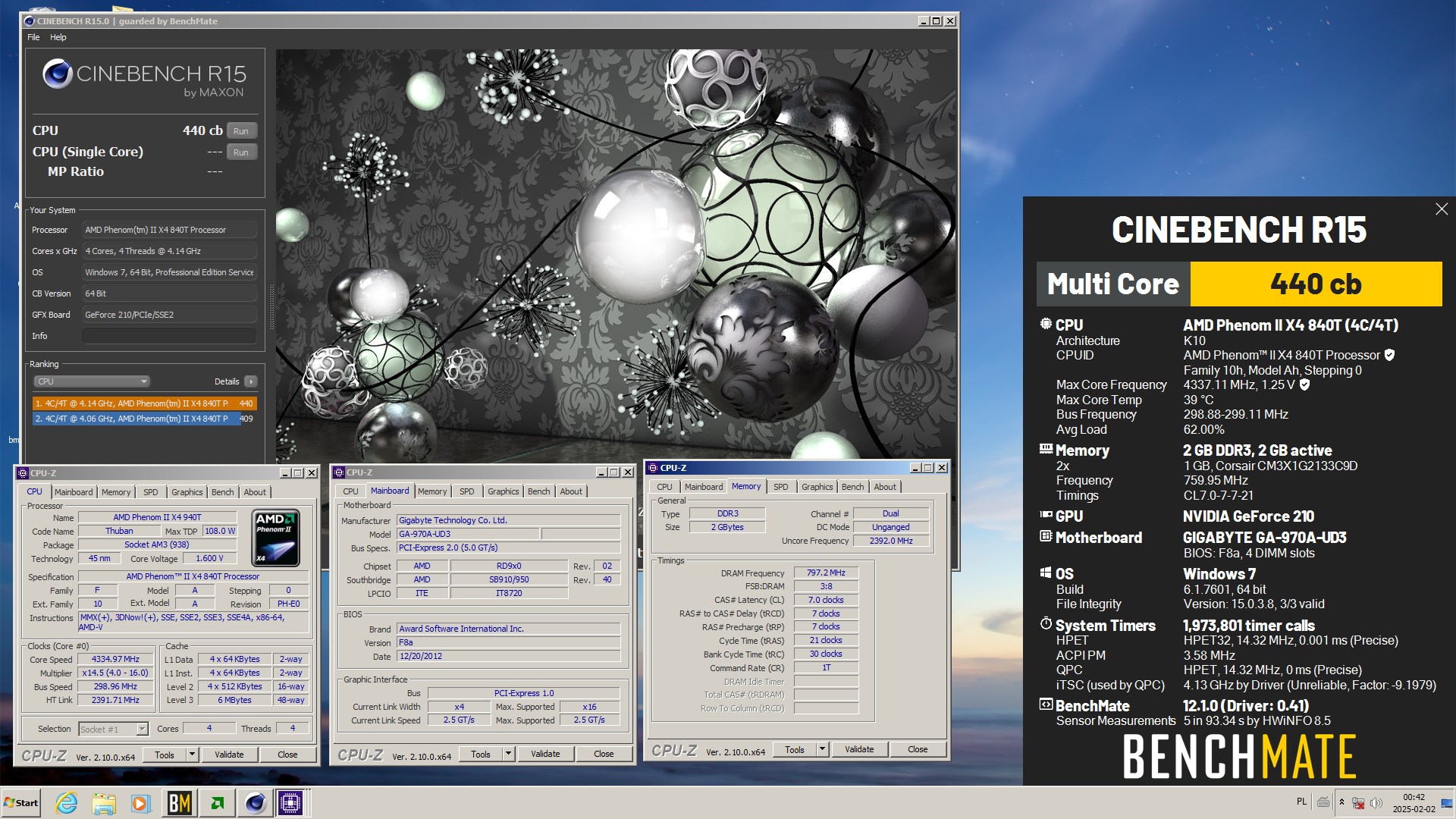Click the Start button
Viewport: 1456px width, 819px height.
(x=21, y=802)
